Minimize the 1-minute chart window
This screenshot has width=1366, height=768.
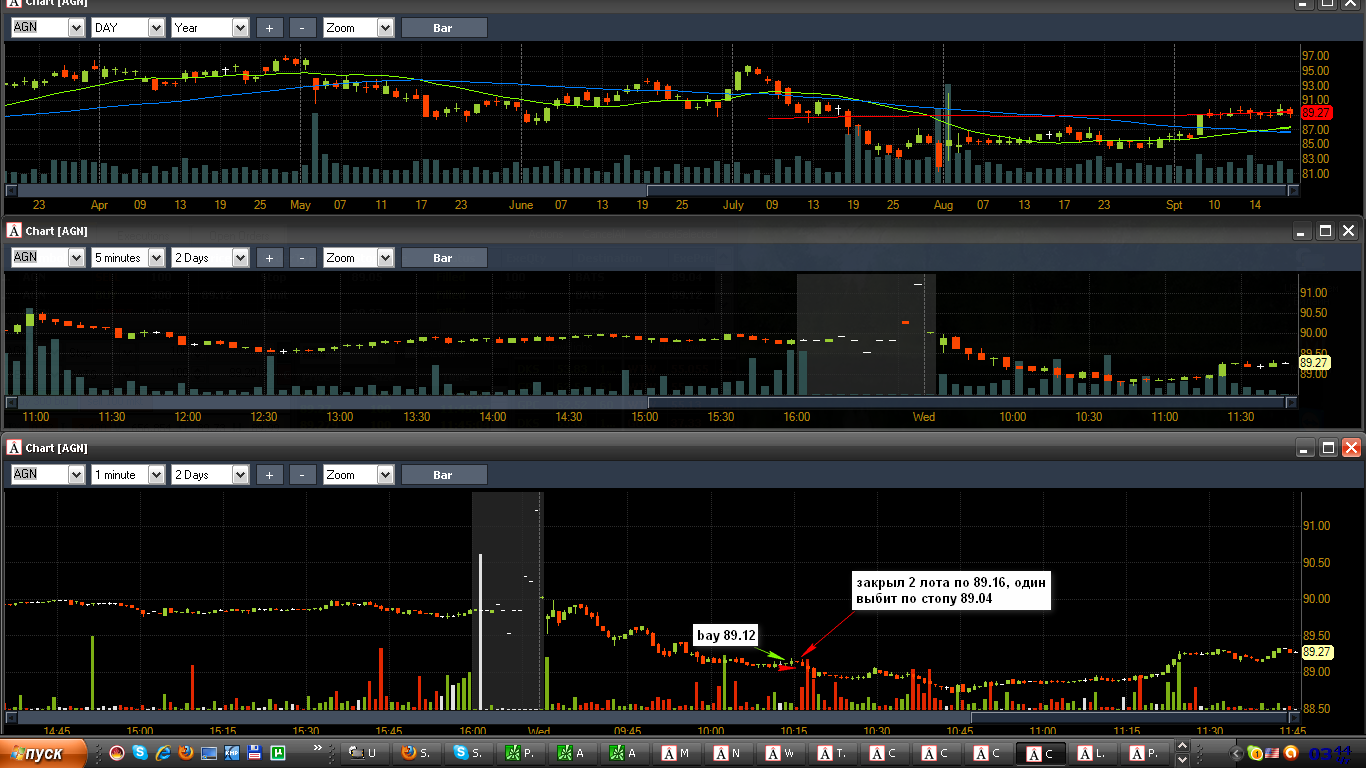[x=1302, y=448]
